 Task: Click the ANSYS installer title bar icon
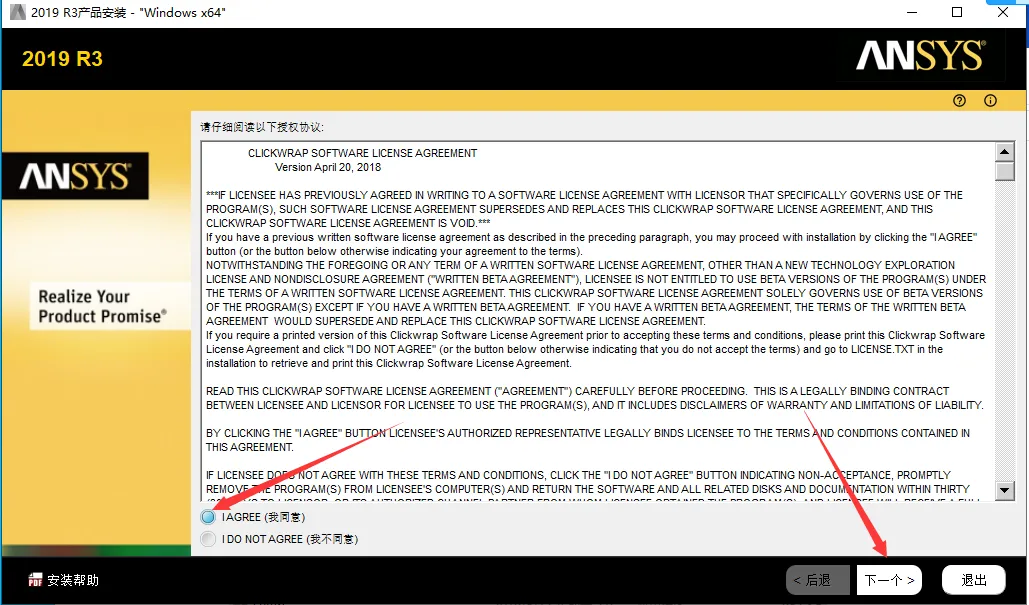coord(17,12)
